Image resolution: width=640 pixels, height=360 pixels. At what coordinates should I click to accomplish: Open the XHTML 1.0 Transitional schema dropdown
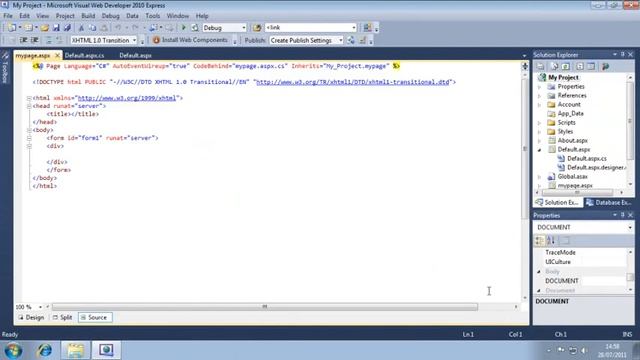tap(134, 40)
